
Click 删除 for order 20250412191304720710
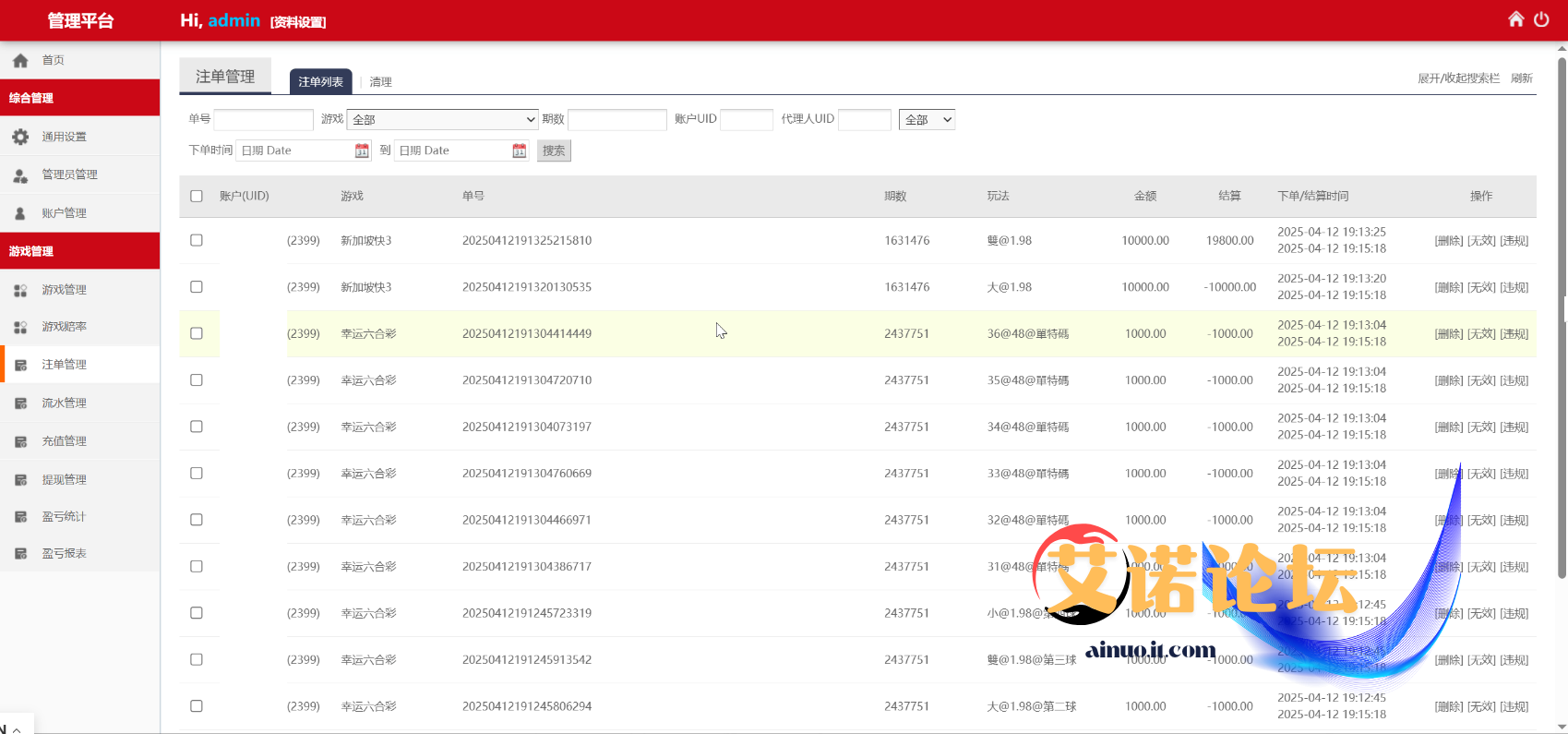tap(1449, 380)
